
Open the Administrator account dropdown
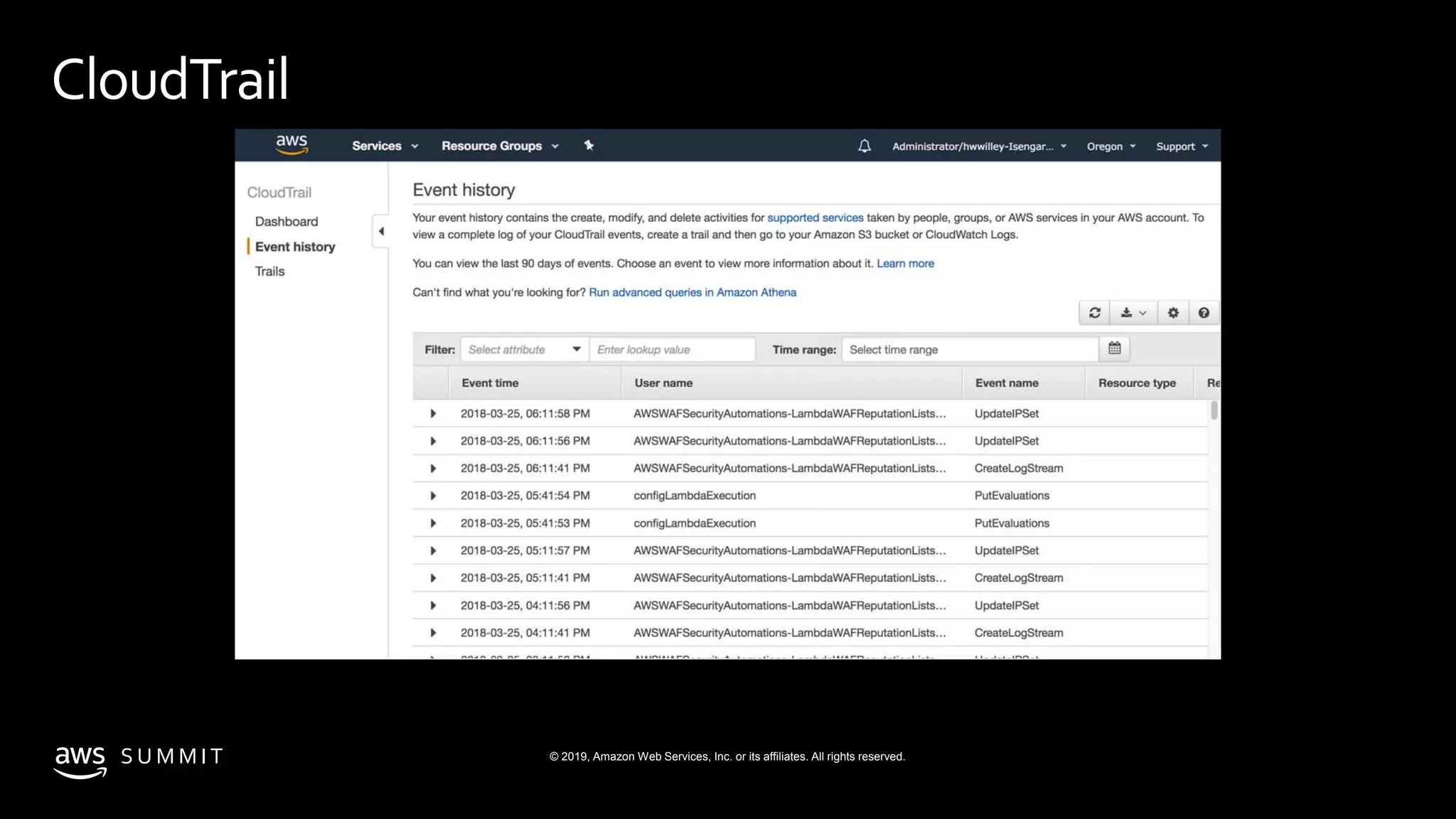click(980, 146)
